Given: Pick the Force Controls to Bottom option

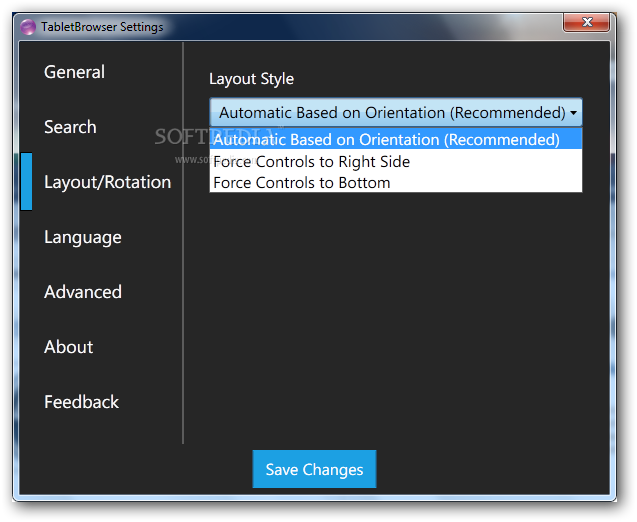Looking at the screenshot, I should [301, 183].
